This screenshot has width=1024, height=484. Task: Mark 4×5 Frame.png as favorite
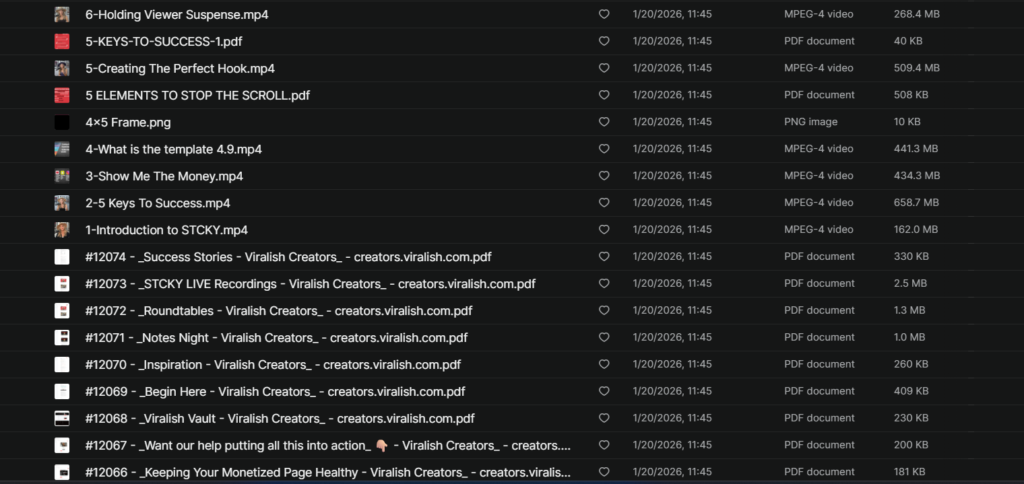tap(604, 122)
